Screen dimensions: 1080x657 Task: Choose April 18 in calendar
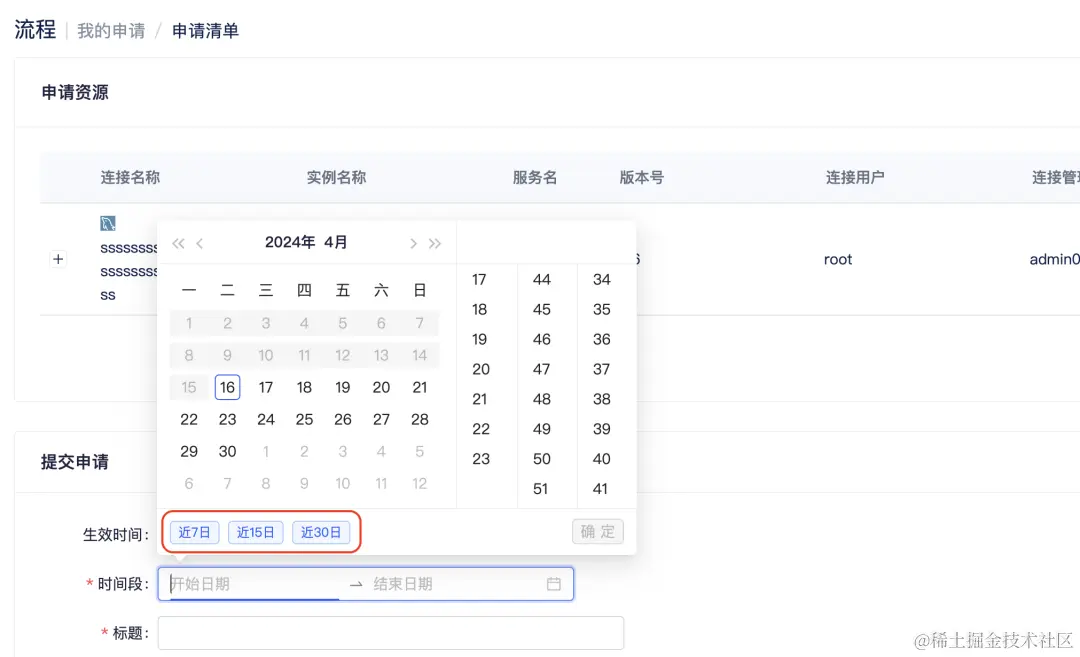click(x=304, y=387)
